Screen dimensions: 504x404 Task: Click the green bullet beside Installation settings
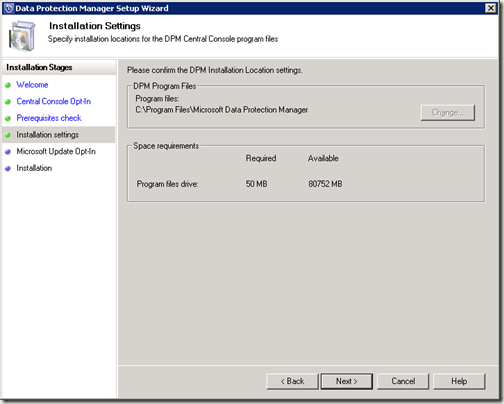click(8, 135)
